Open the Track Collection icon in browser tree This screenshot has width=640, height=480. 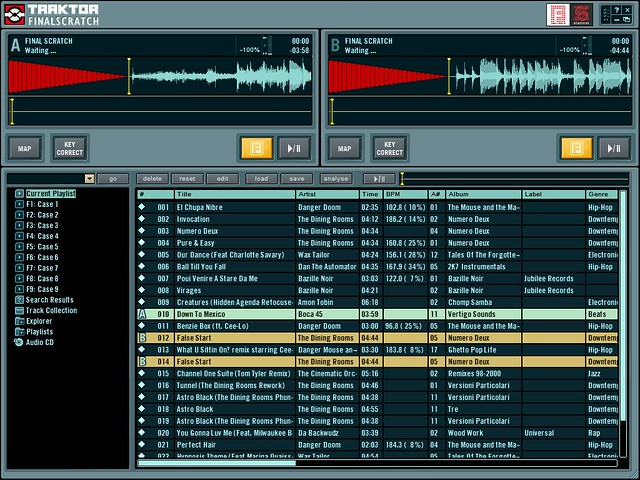[20, 310]
